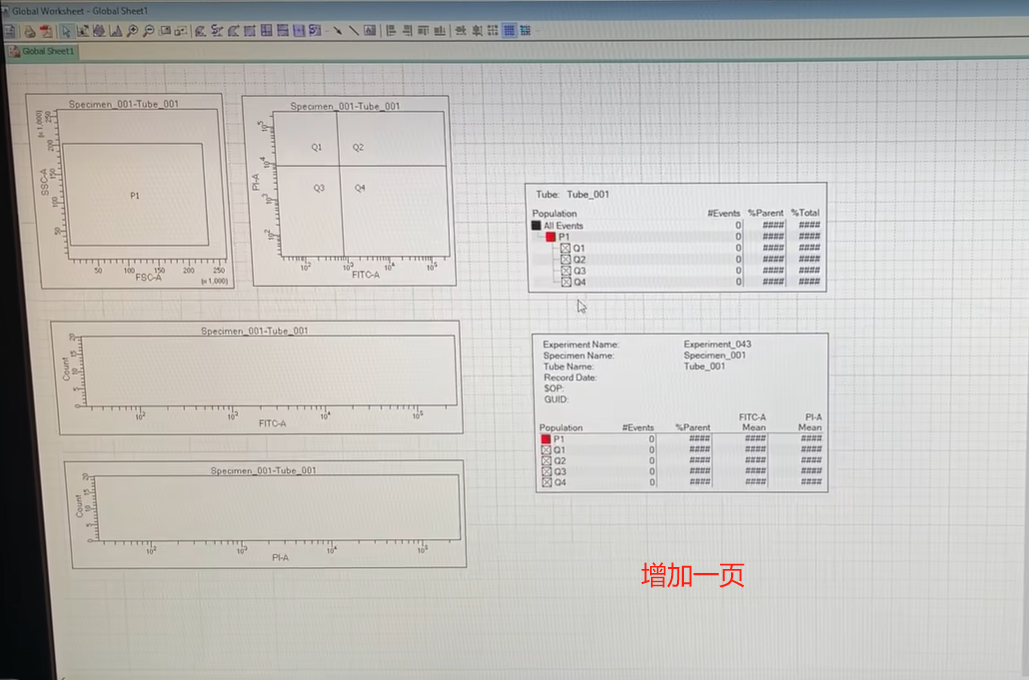Click the Align Bottom icon
This screenshot has width=1029, height=680.
(x=440, y=31)
